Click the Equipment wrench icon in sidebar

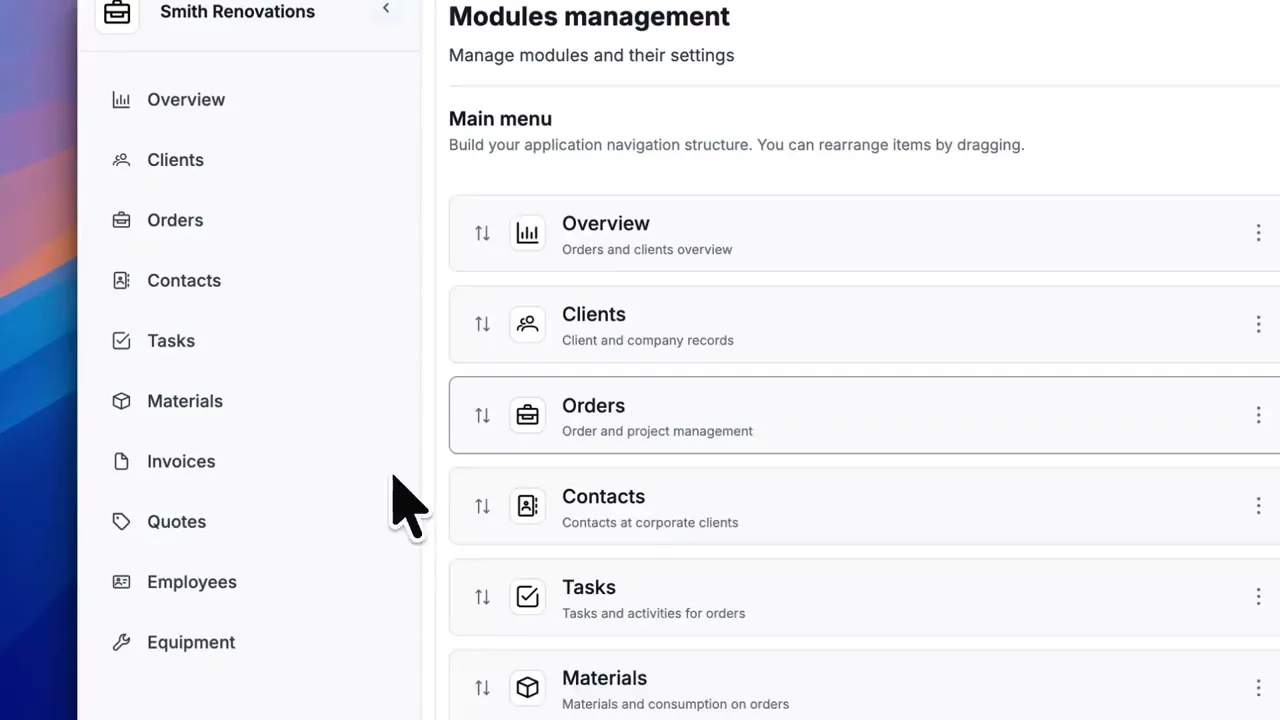click(121, 642)
